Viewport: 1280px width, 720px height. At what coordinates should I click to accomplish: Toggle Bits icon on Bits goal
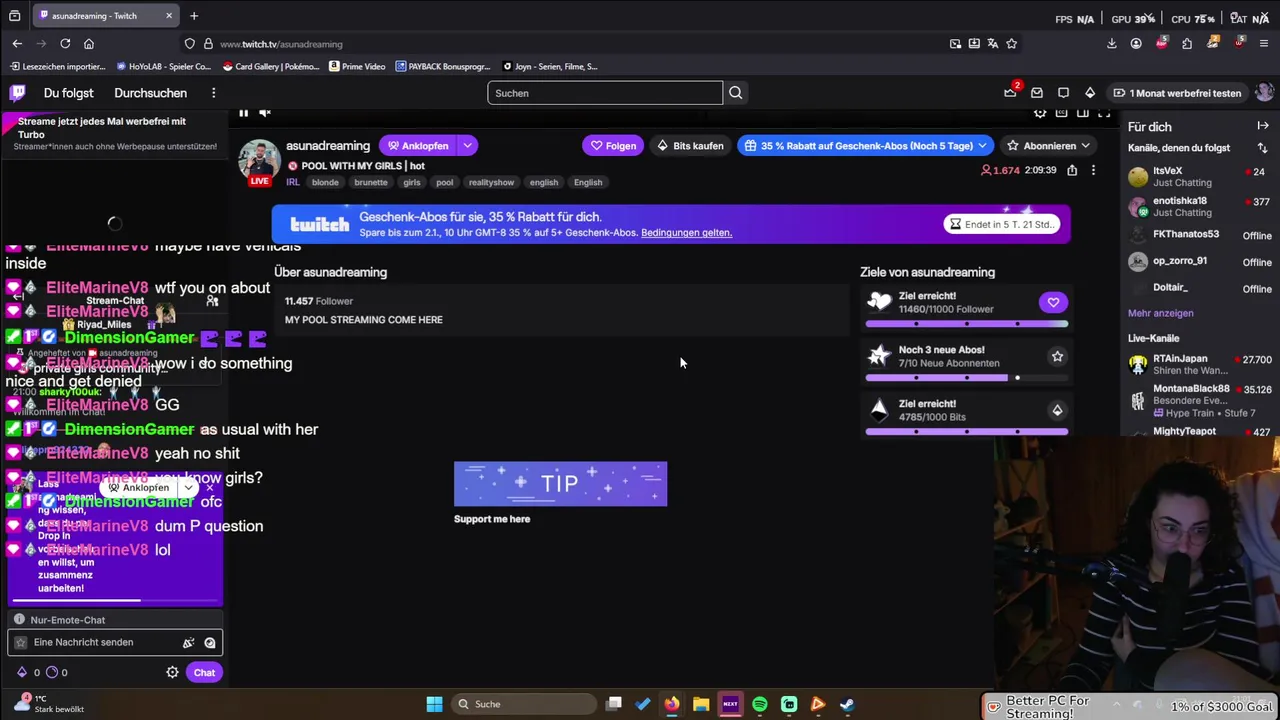tap(1057, 410)
